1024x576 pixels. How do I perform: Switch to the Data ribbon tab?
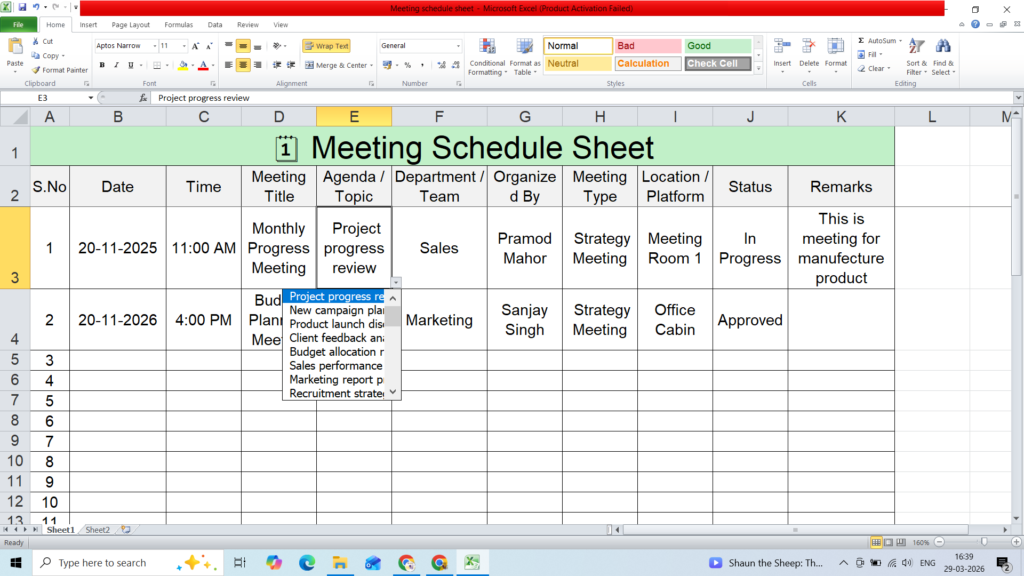point(215,25)
